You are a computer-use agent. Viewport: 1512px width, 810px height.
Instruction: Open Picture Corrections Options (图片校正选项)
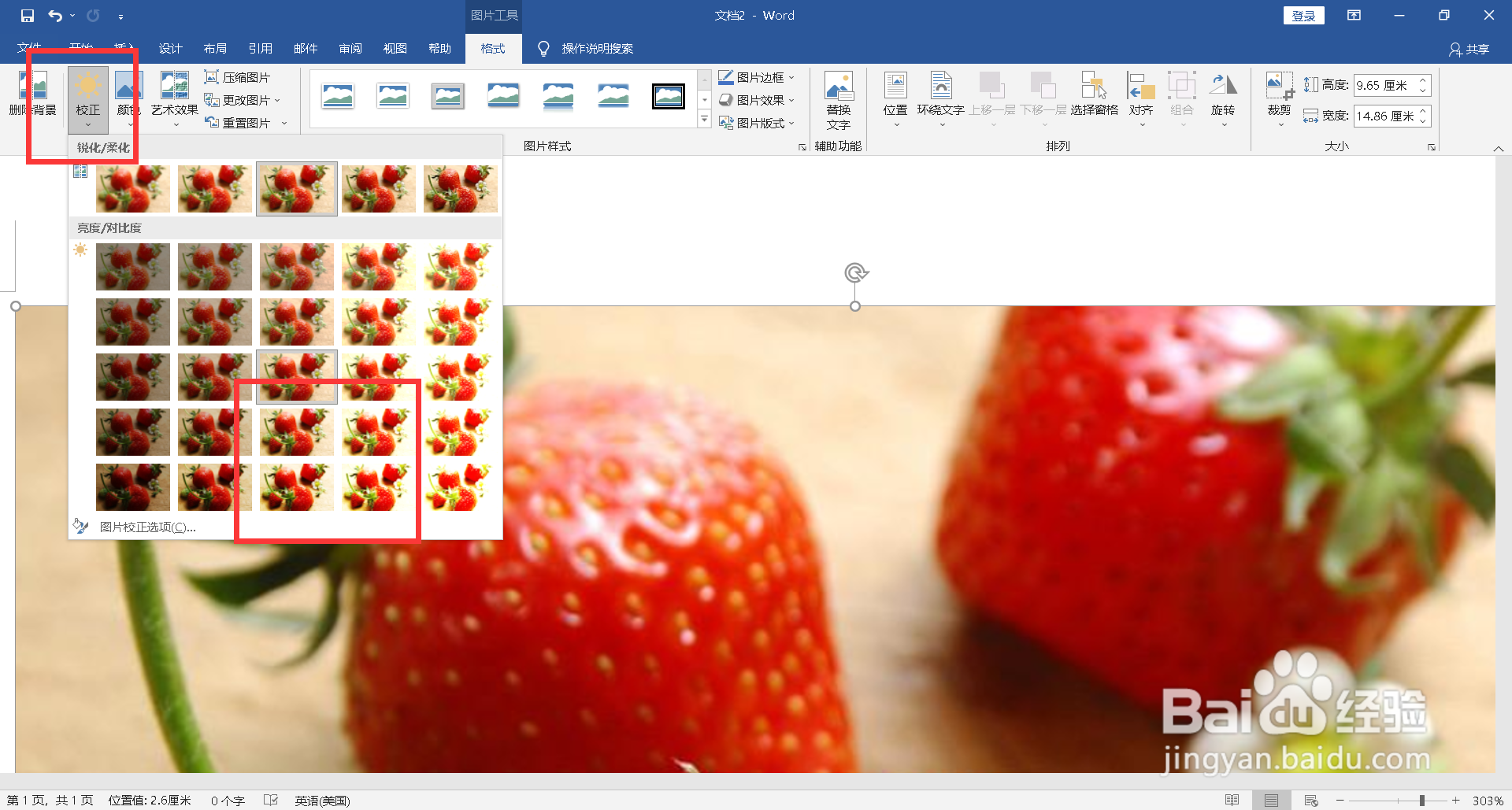[147, 527]
